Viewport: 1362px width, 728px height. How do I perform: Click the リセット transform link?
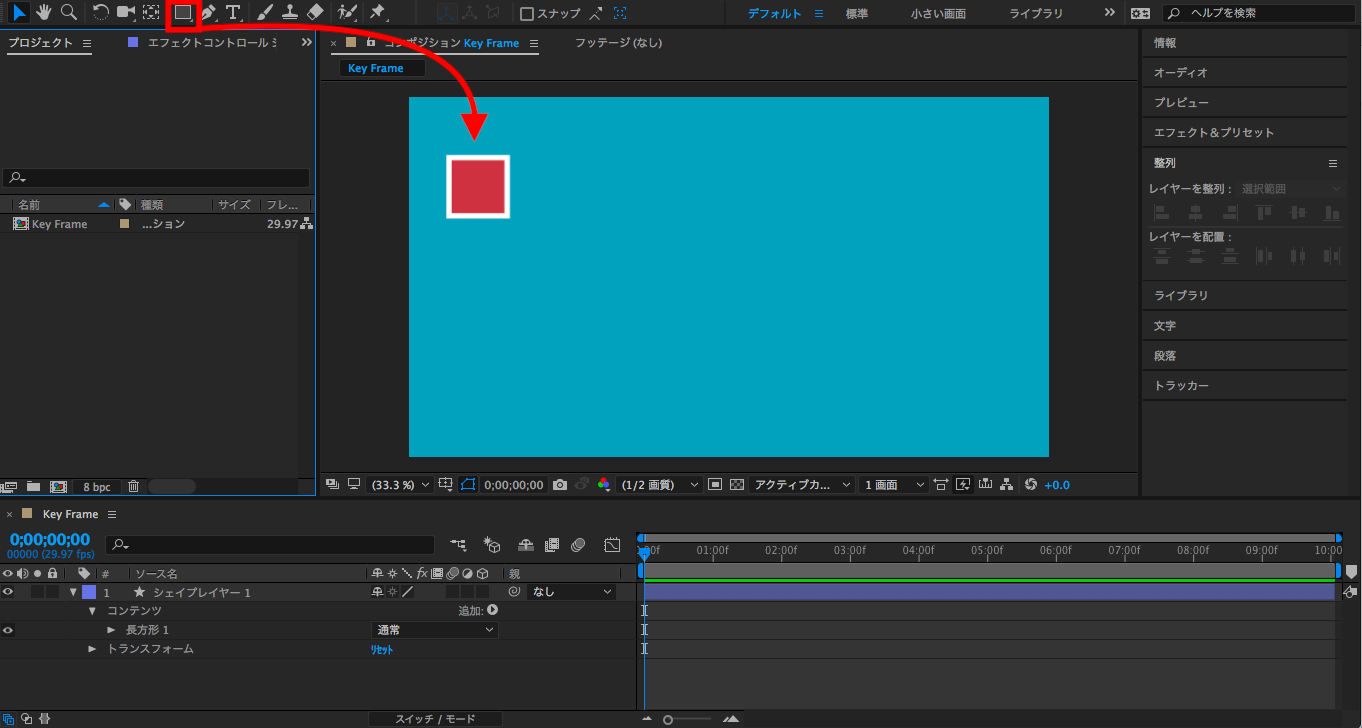coord(382,650)
